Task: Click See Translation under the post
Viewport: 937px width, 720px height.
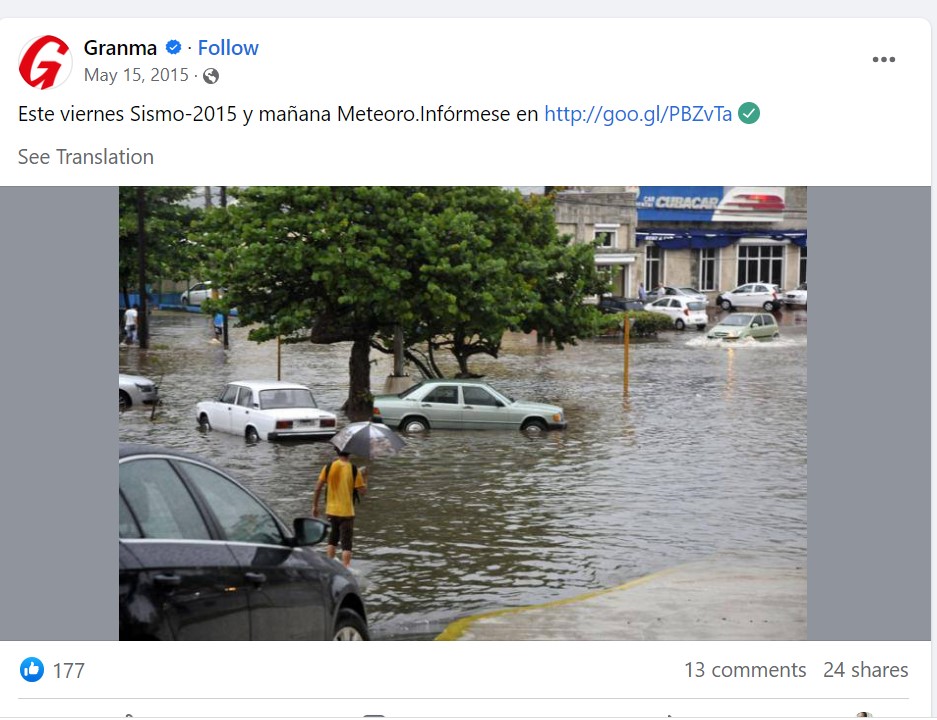Action: [x=86, y=157]
